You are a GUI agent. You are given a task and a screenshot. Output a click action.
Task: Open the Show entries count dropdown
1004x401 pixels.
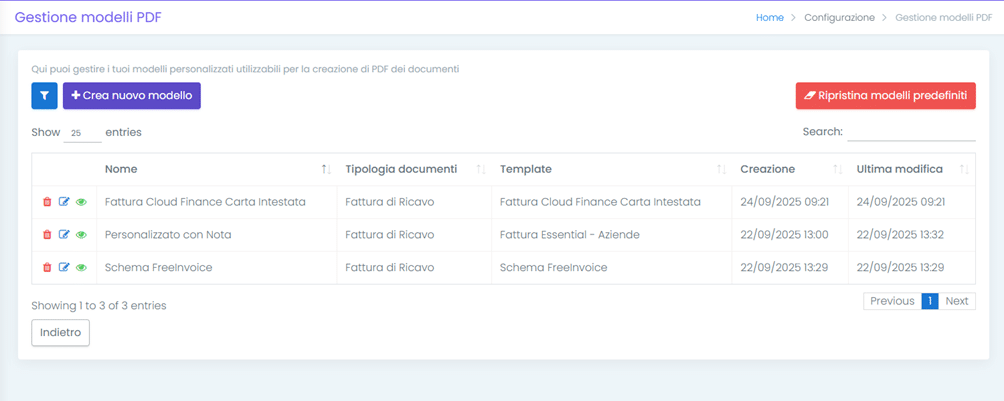pyautogui.click(x=81, y=132)
